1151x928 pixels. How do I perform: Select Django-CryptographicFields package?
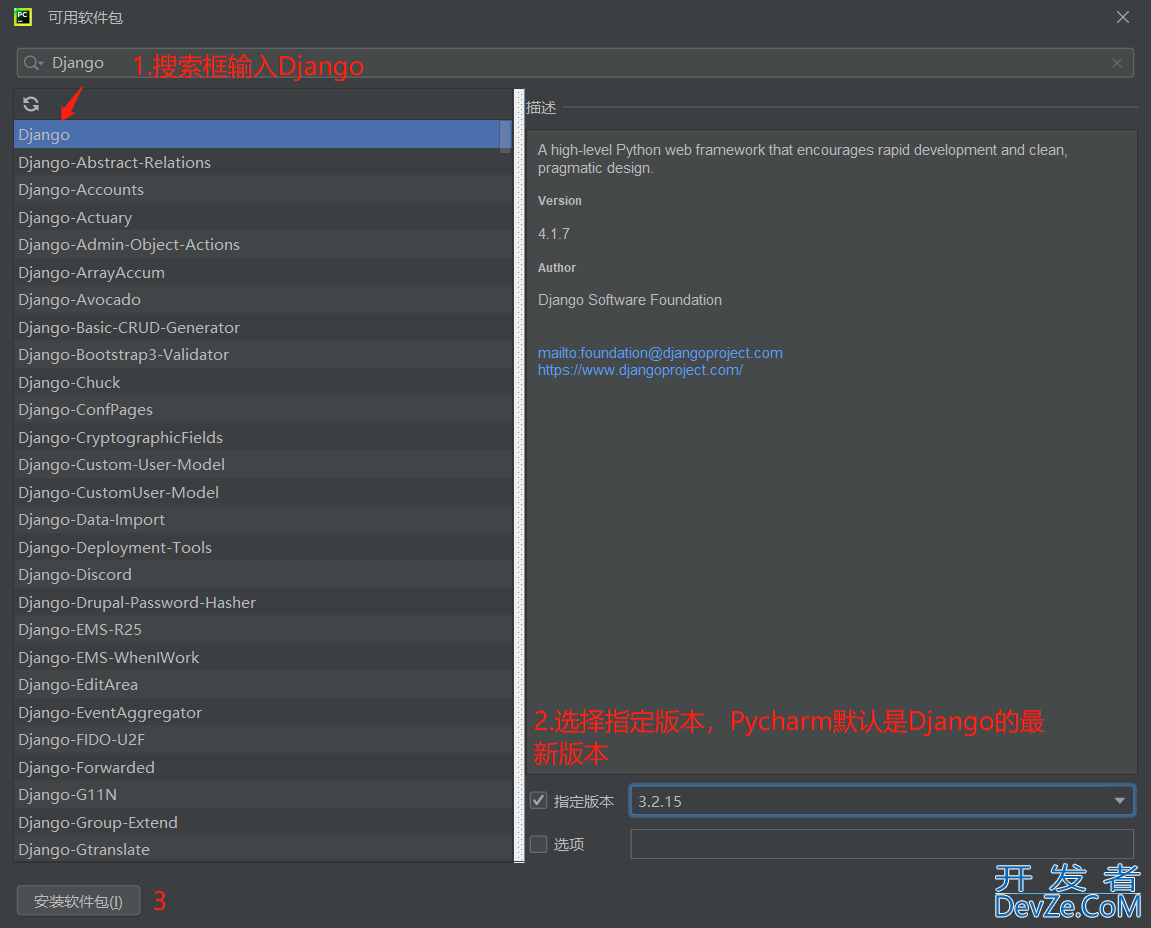pyautogui.click(x=262, y=438)
